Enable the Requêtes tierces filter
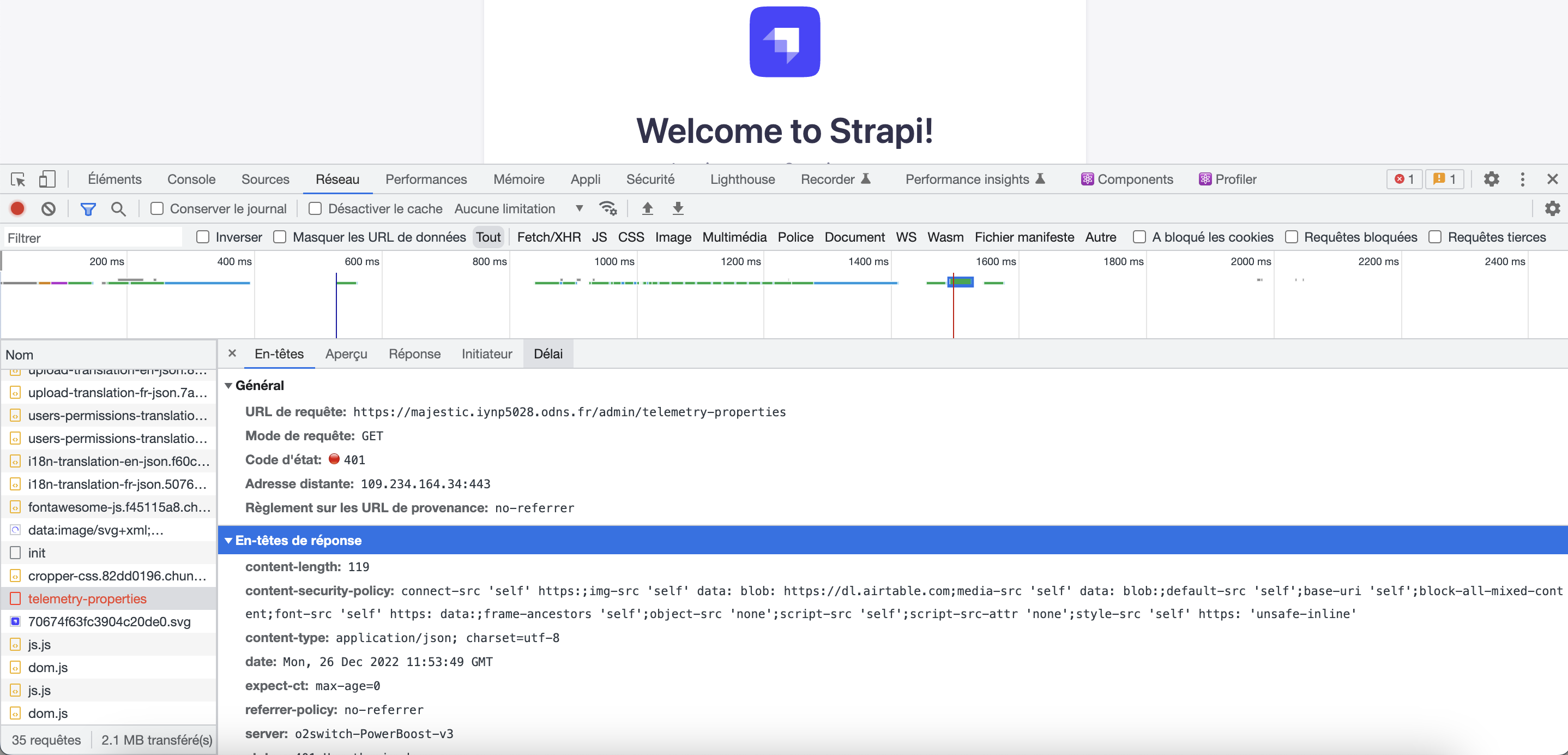This screenshot has height=755, width=1568. pos(1437,237)
